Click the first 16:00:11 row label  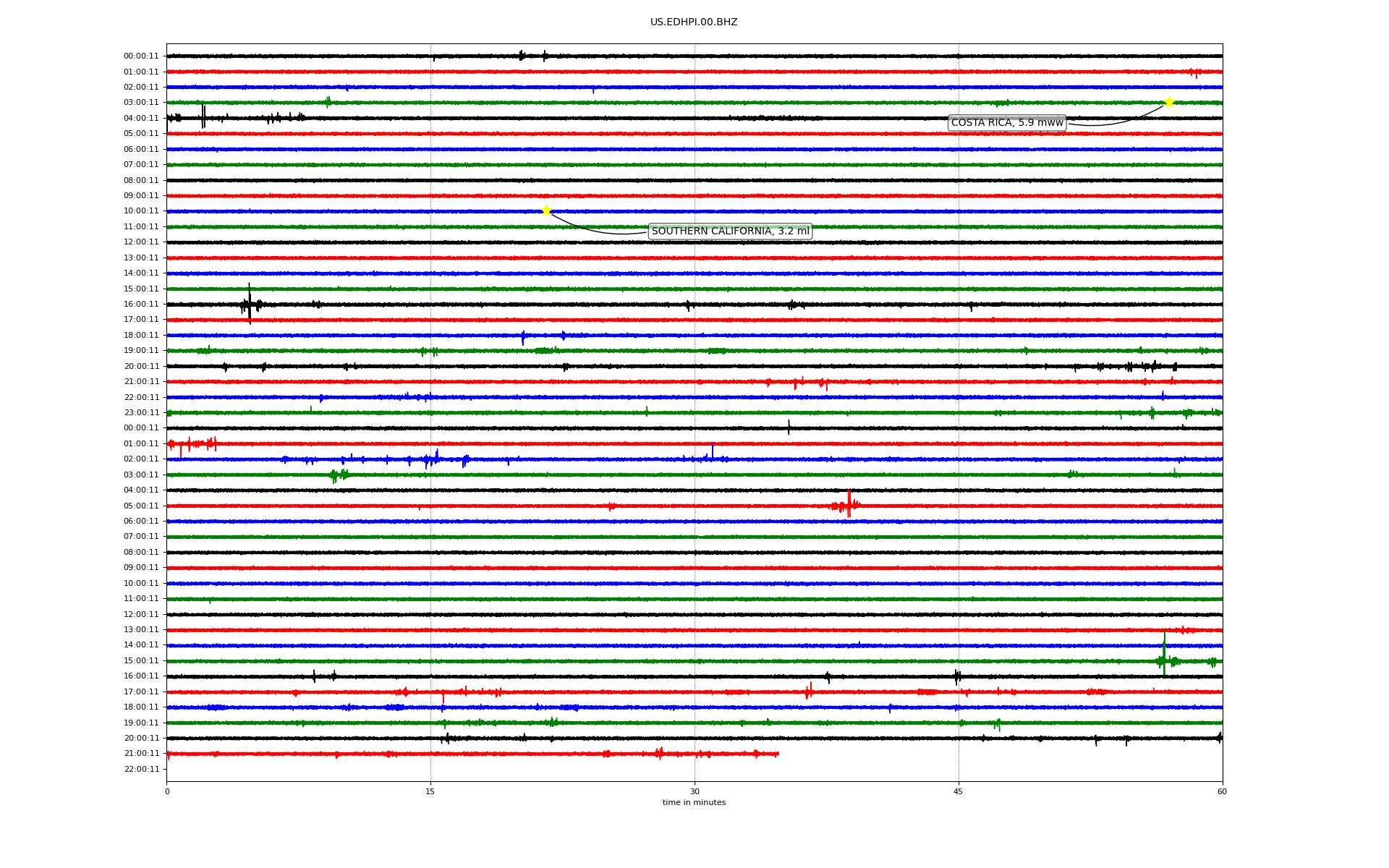(141, 304)
